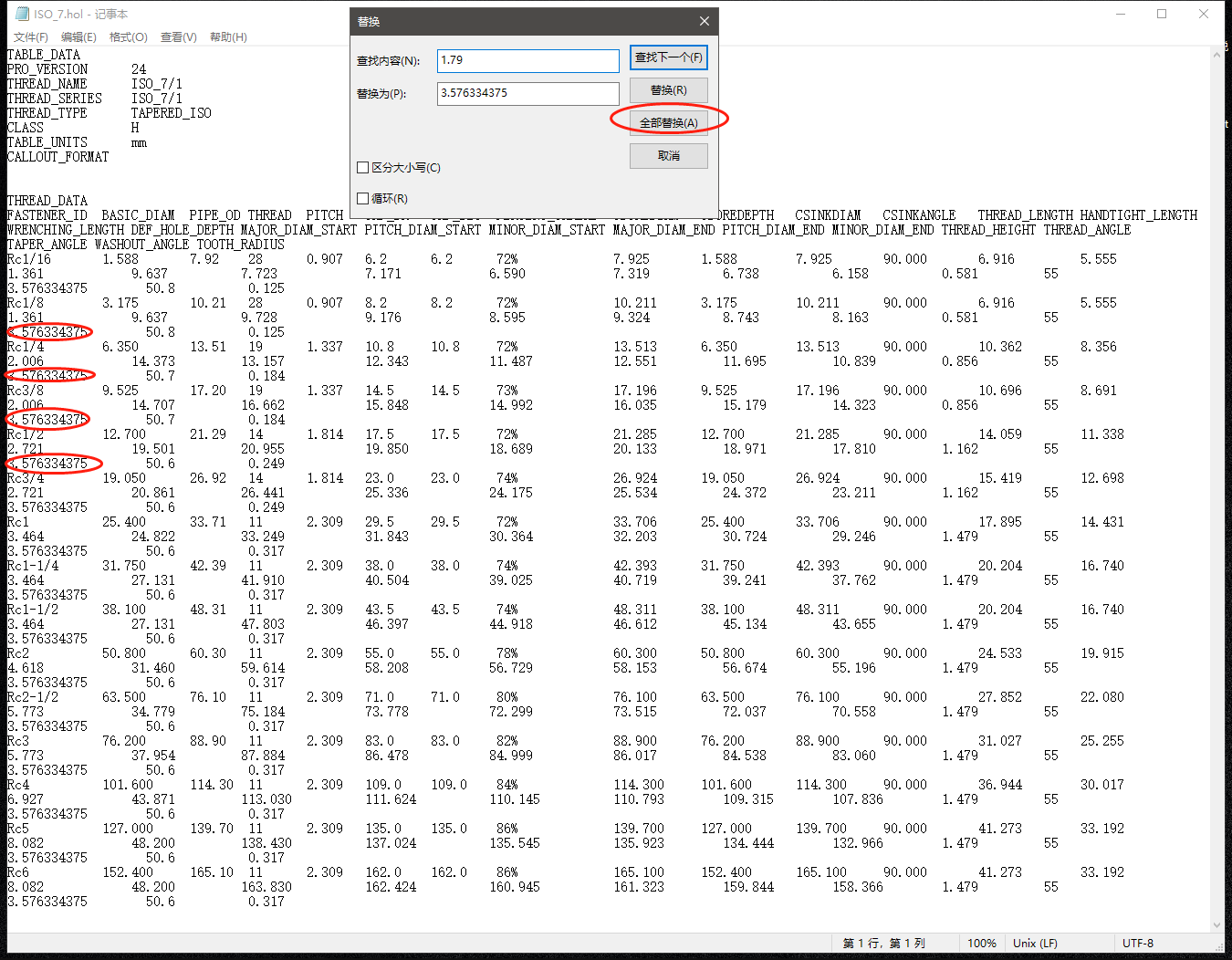
Task: Click the PRO_VERSION text
Action: (x=47, y=69)
